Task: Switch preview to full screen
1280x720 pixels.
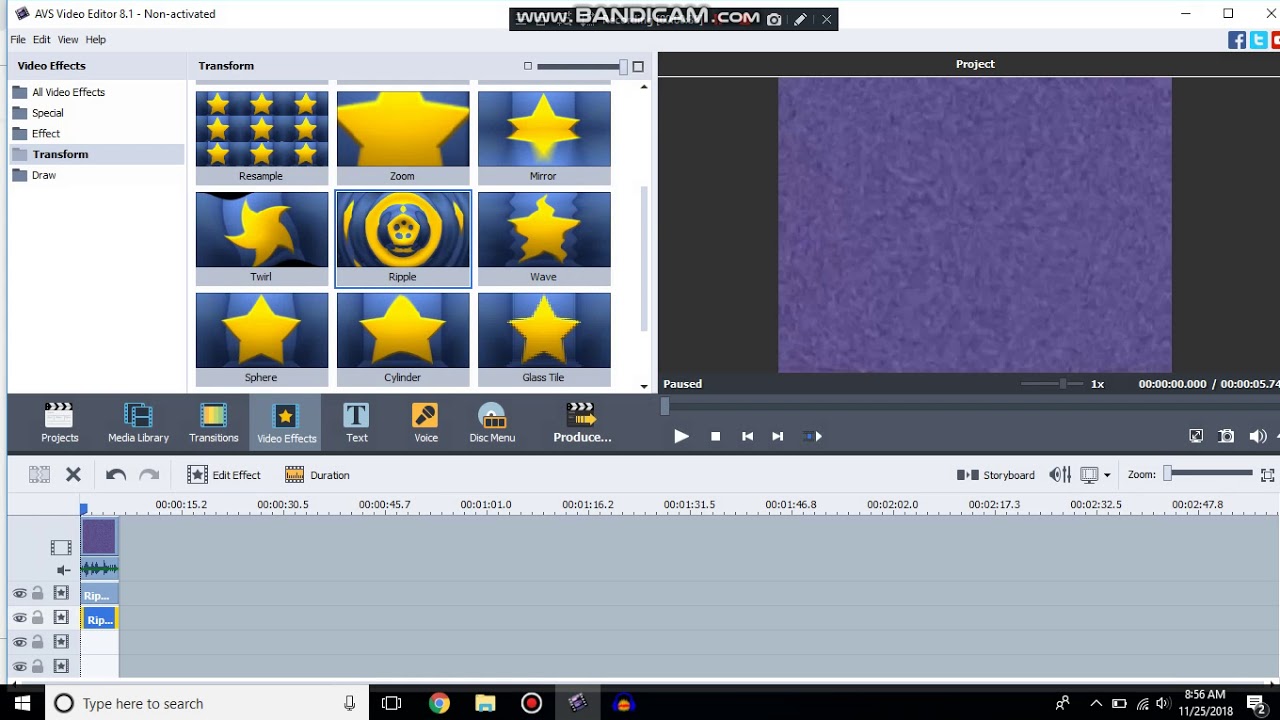Action: (x=1196, y=436)
